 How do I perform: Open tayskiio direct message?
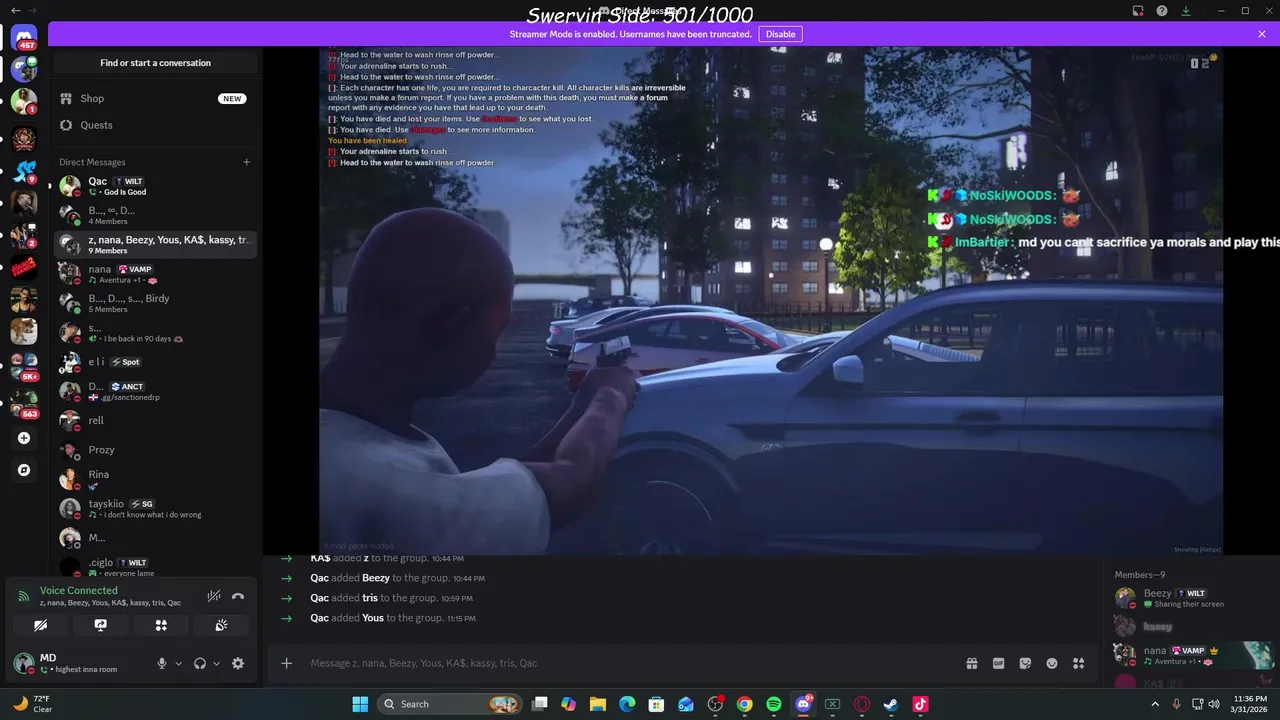point(155,508)
